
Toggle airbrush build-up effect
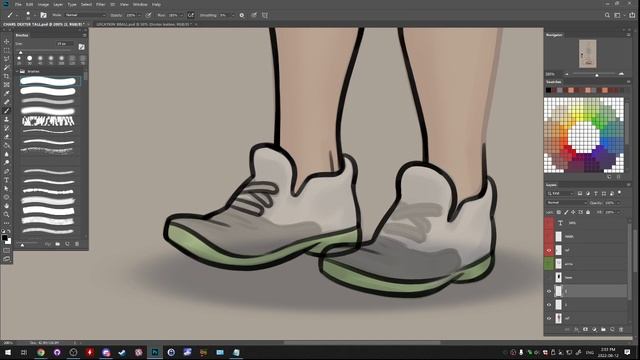coord(191,15)
